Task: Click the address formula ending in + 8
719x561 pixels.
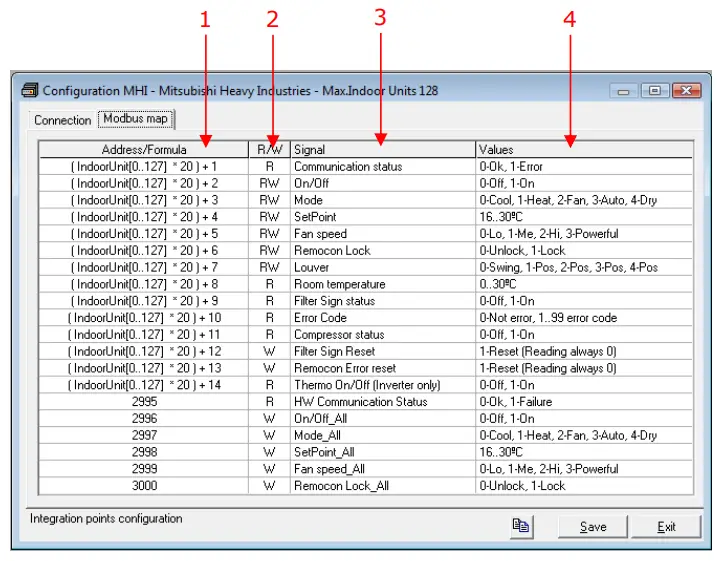Action: pyautogui.click(x=144, y=284)
